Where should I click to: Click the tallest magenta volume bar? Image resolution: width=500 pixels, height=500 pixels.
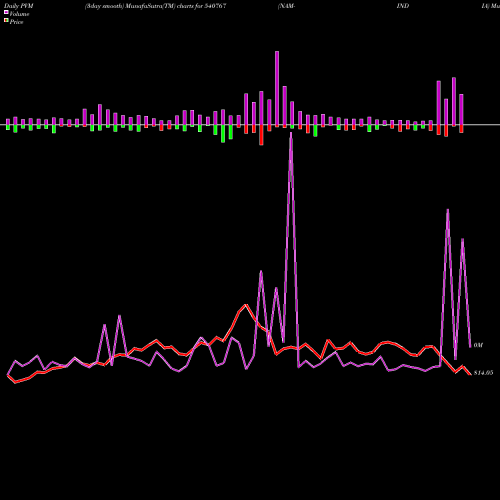click(x=277, y=89)
